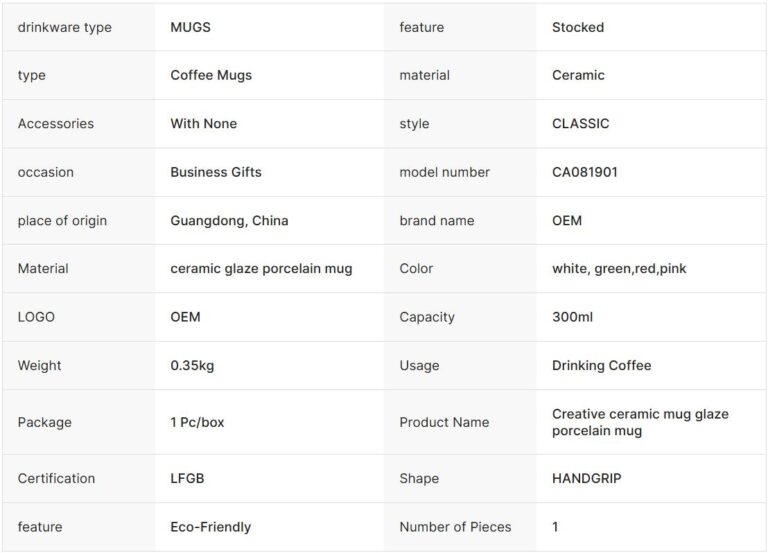Click the With None accessories value
This screenshot has width=768, height=553.
[x=204, y=124]
